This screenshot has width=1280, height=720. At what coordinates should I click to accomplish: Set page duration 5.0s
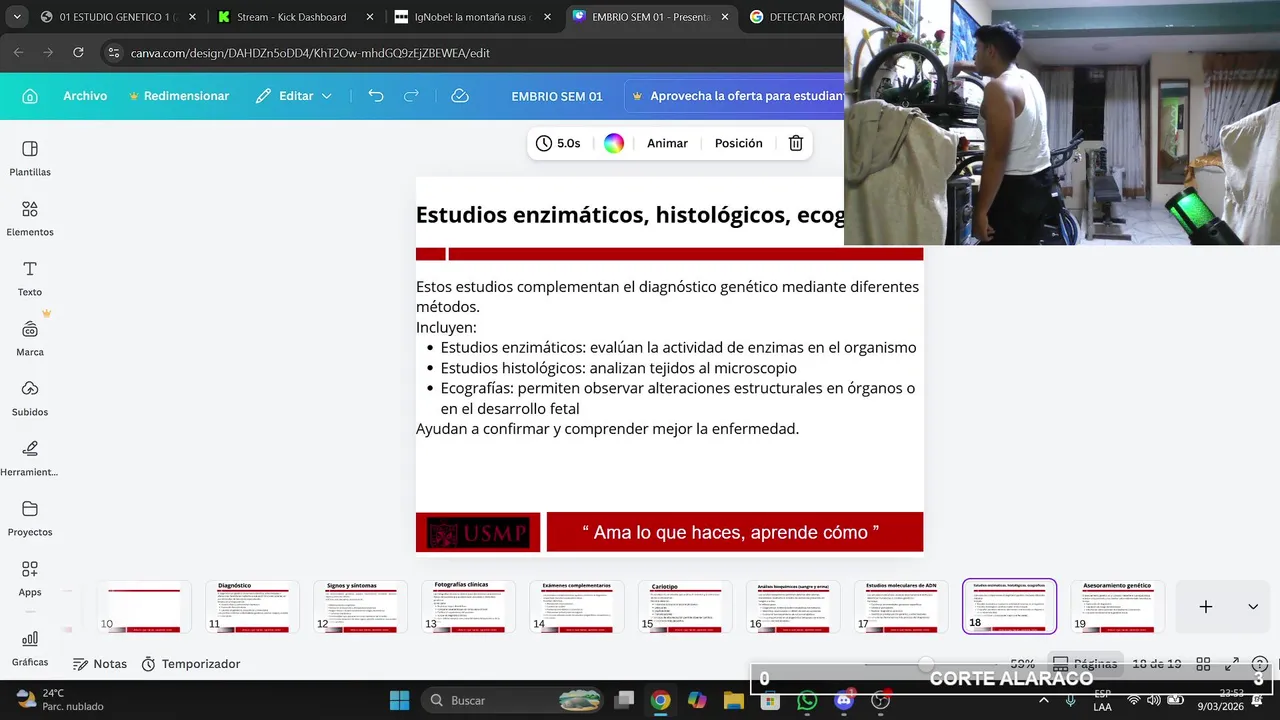click(558, 143)
